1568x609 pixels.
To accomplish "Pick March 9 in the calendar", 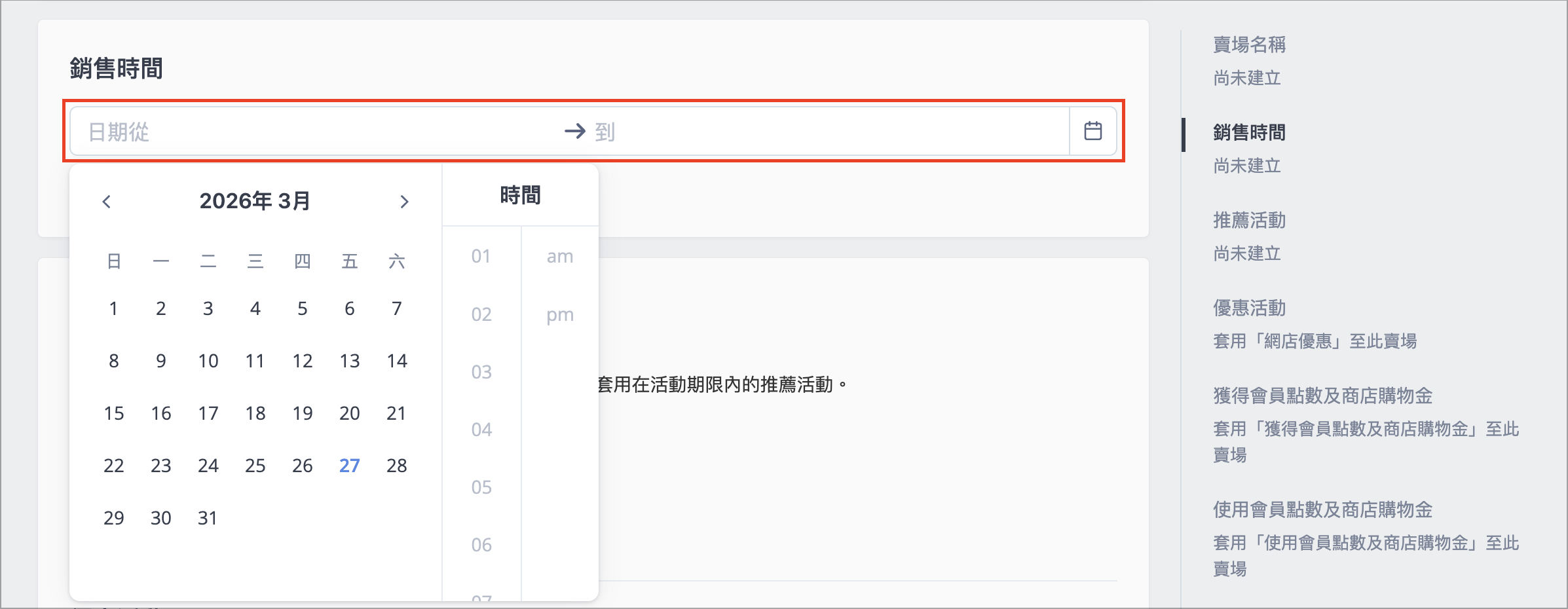I will (x=161, y=361).
